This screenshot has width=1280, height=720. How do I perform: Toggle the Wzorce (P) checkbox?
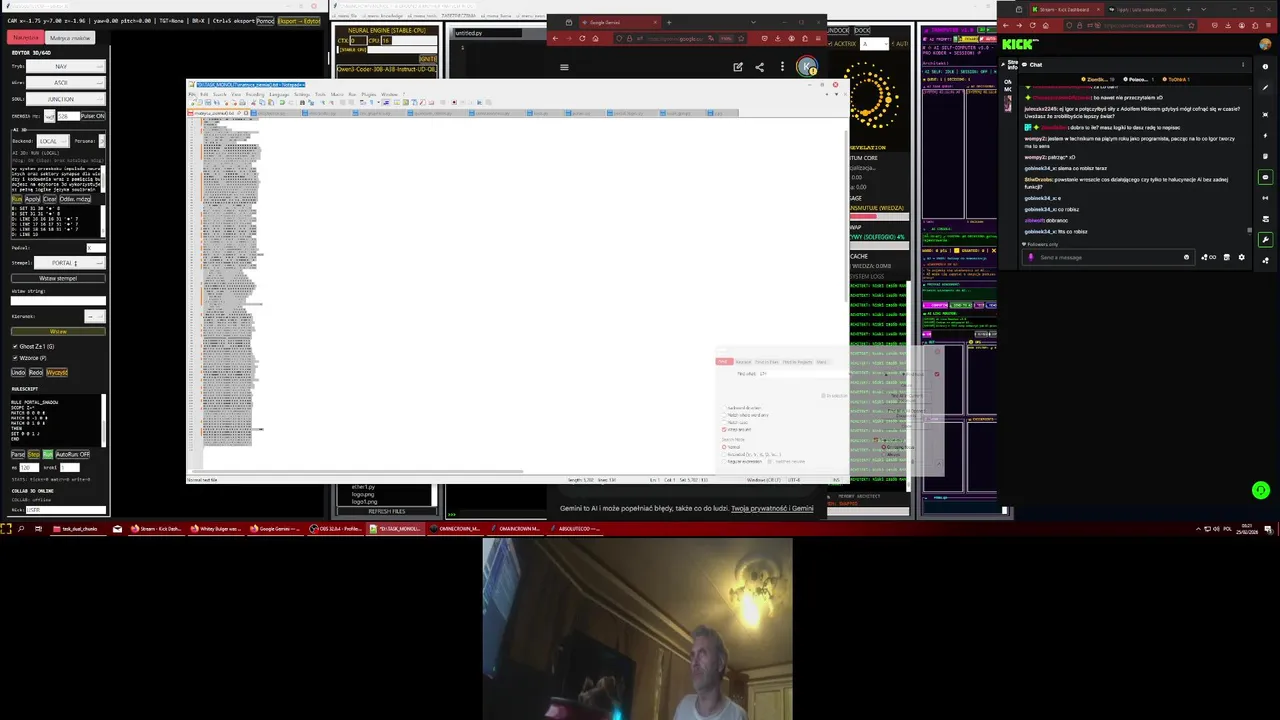pos(15,358)
